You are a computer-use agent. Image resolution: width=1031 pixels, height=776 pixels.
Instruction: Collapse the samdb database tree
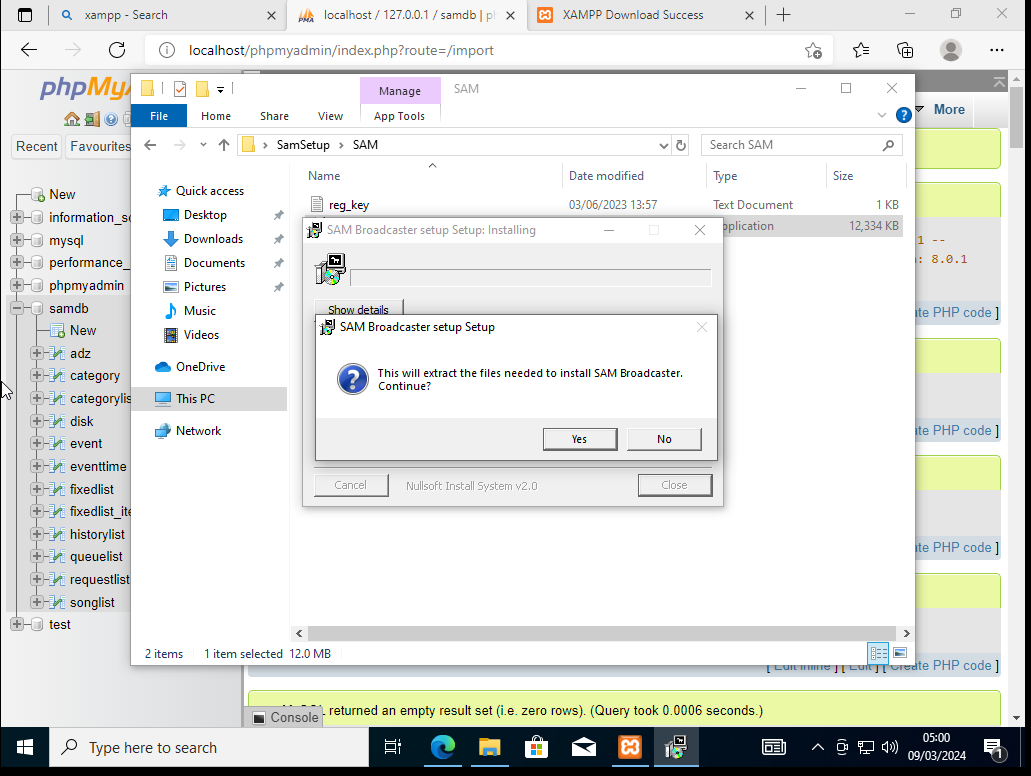point(17,308)
